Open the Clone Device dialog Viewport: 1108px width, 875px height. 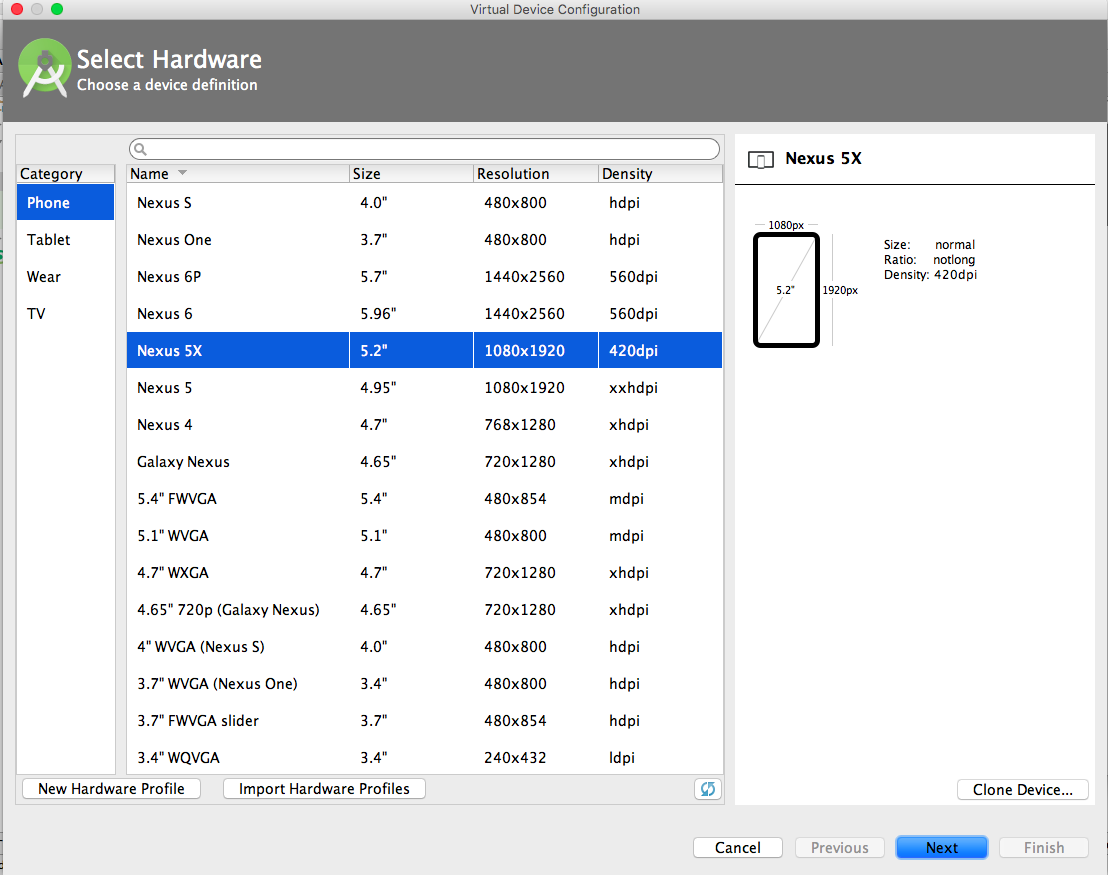1022,789
